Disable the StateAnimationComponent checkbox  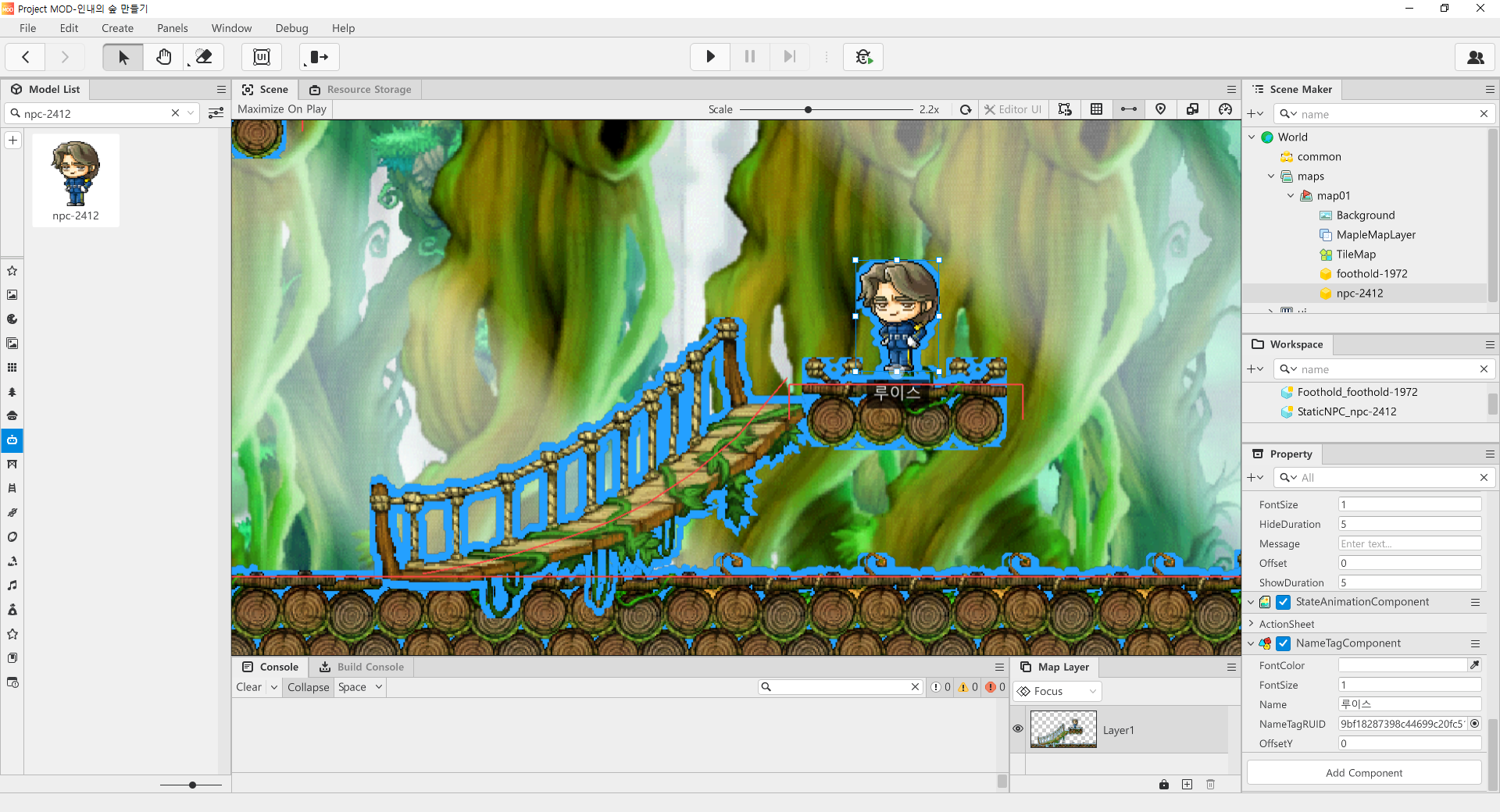1284,602
